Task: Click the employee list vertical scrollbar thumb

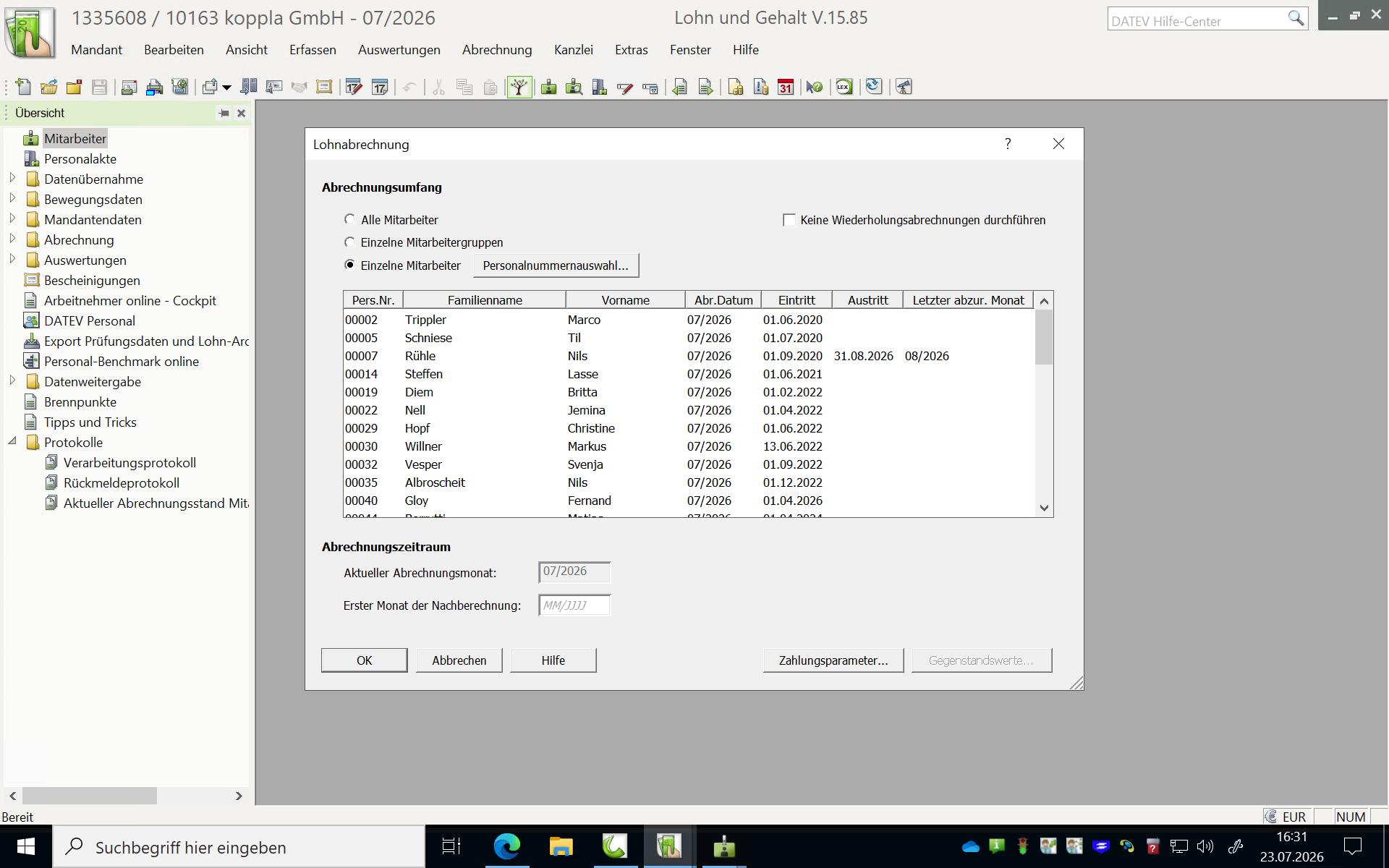Action: [1044, 337]
